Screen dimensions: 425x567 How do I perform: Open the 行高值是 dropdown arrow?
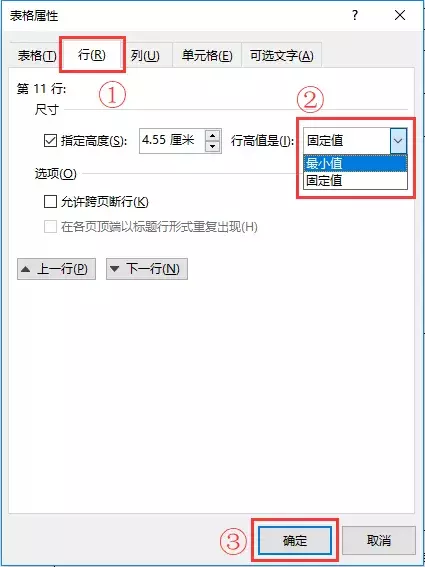(398, 140)
